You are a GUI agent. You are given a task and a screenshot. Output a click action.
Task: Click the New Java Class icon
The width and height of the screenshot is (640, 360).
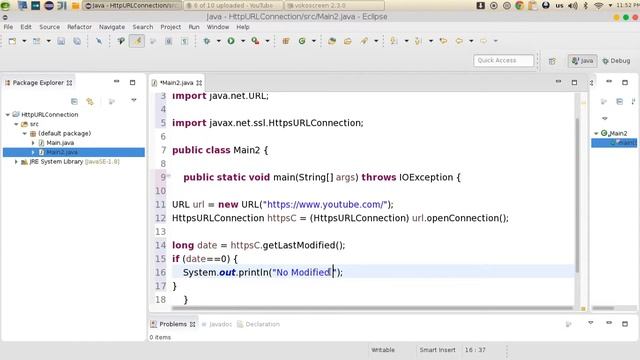pyautogui.click(x=302, y=41)
